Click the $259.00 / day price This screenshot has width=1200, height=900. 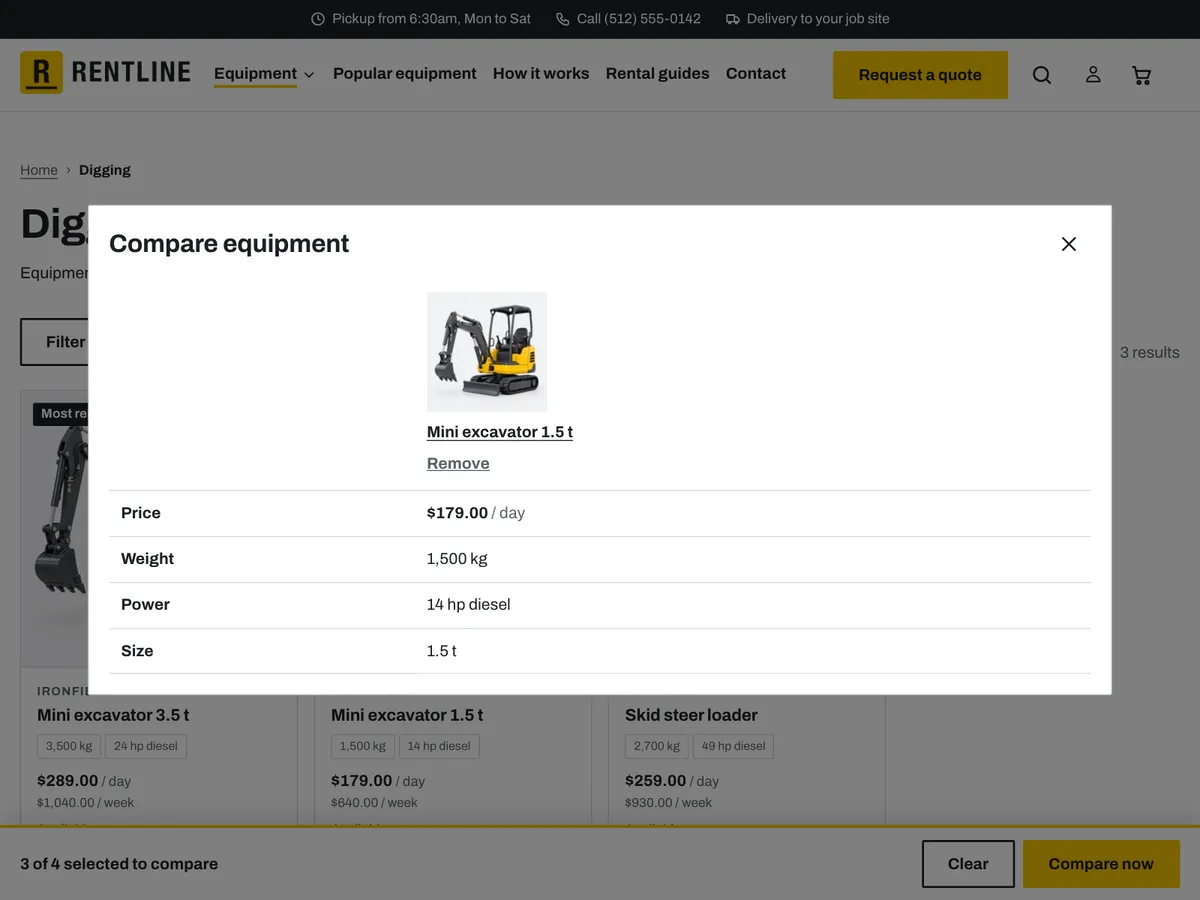(x=672, y=781)
